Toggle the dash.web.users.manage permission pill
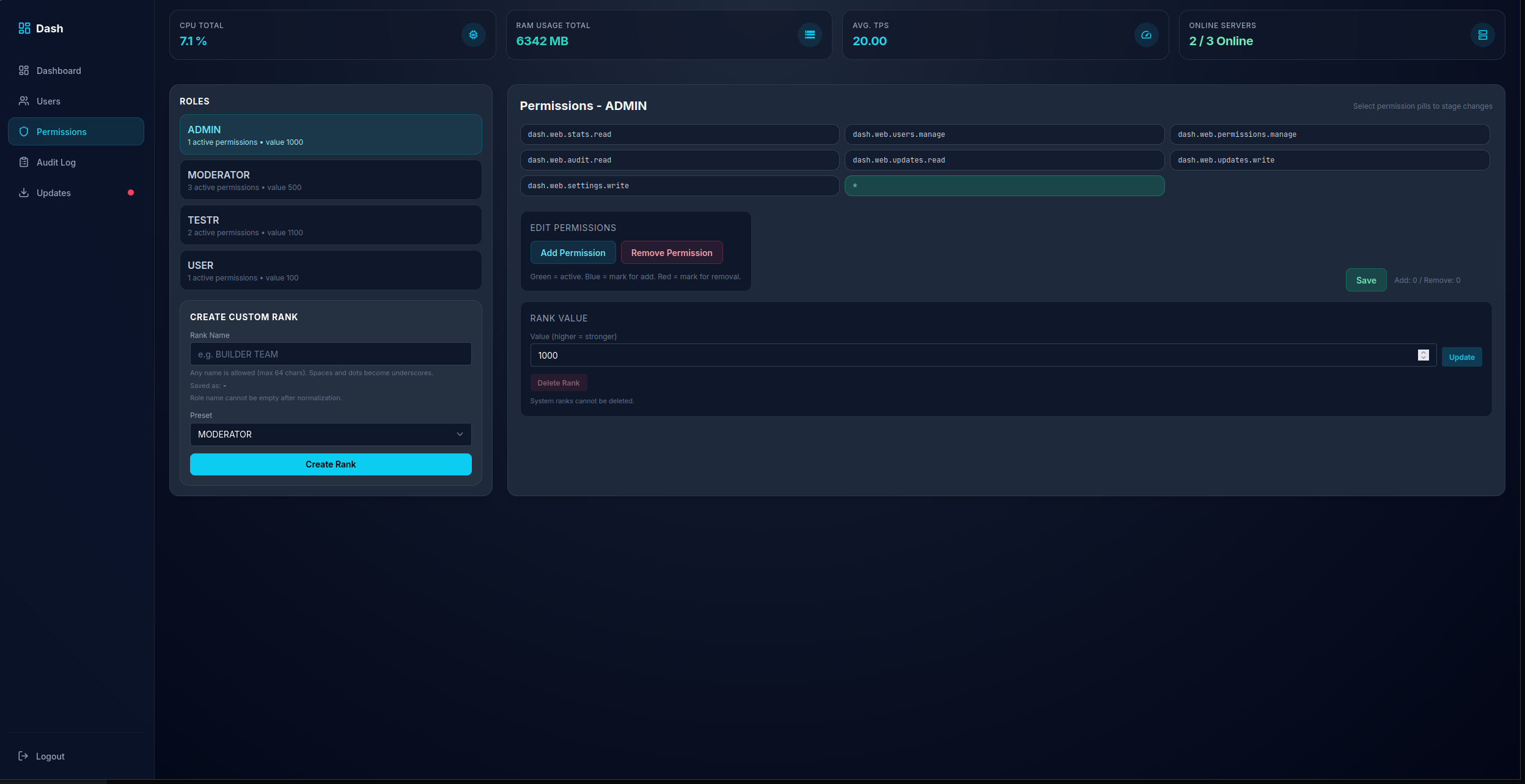Image resolution: width=1525 pixels, height=784 pixels. (x=1004, y=134)
